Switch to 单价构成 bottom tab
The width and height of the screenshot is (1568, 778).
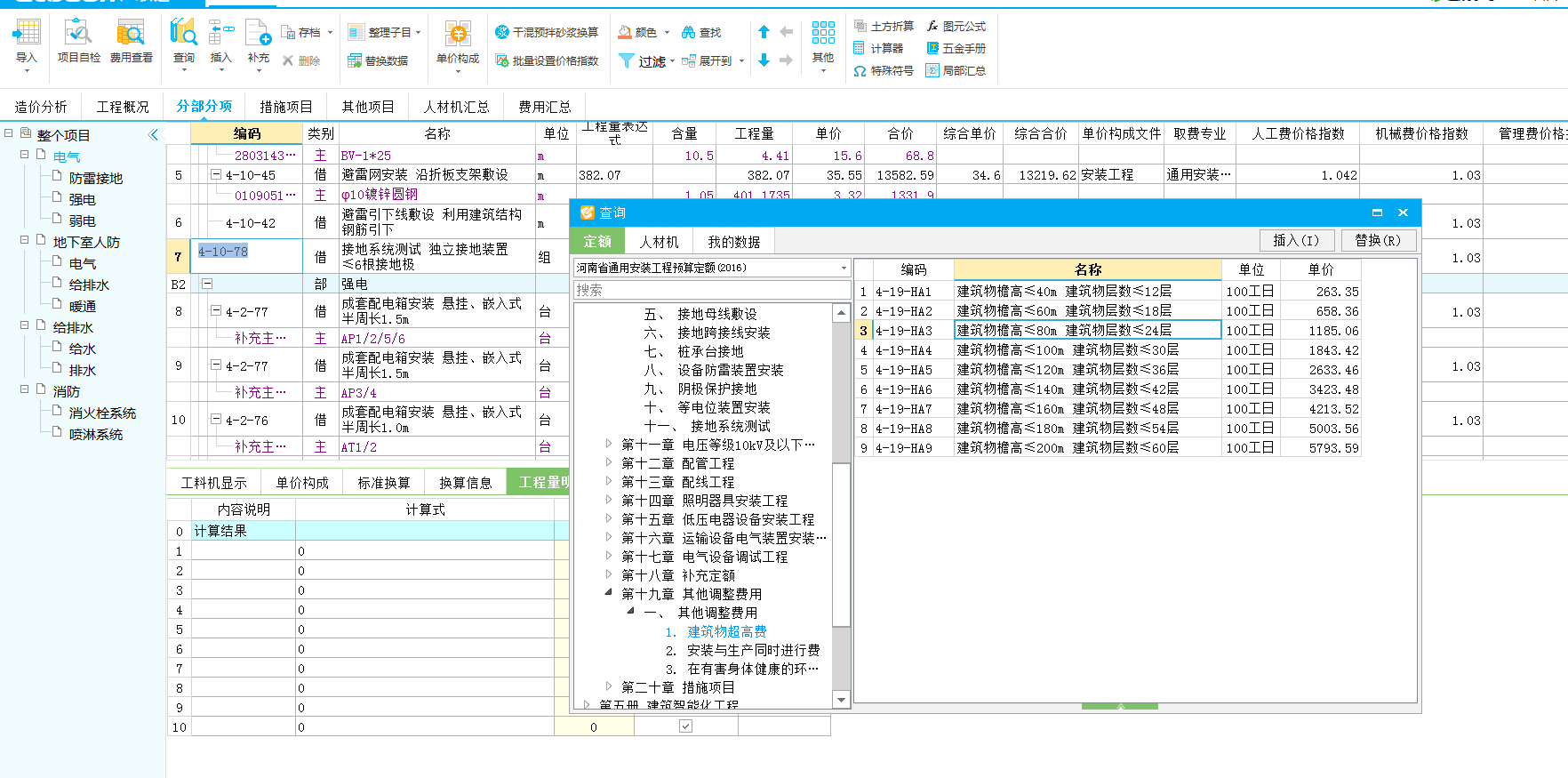[x=302, y=483]
